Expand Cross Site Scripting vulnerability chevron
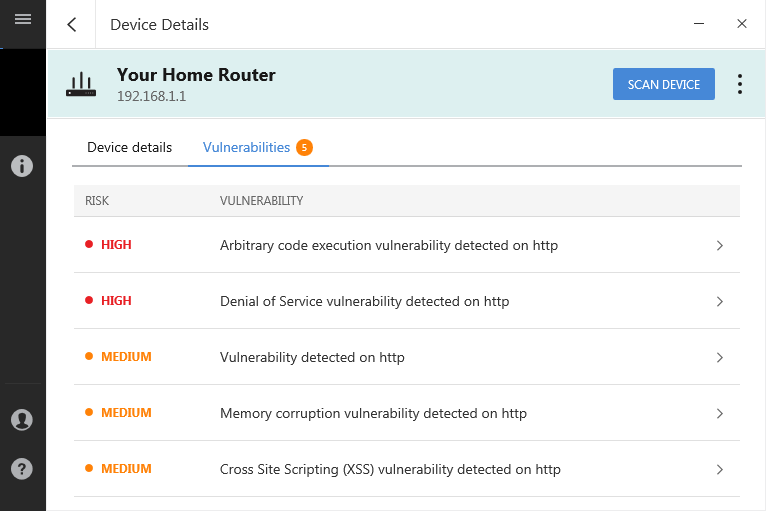 coord(720,469)
